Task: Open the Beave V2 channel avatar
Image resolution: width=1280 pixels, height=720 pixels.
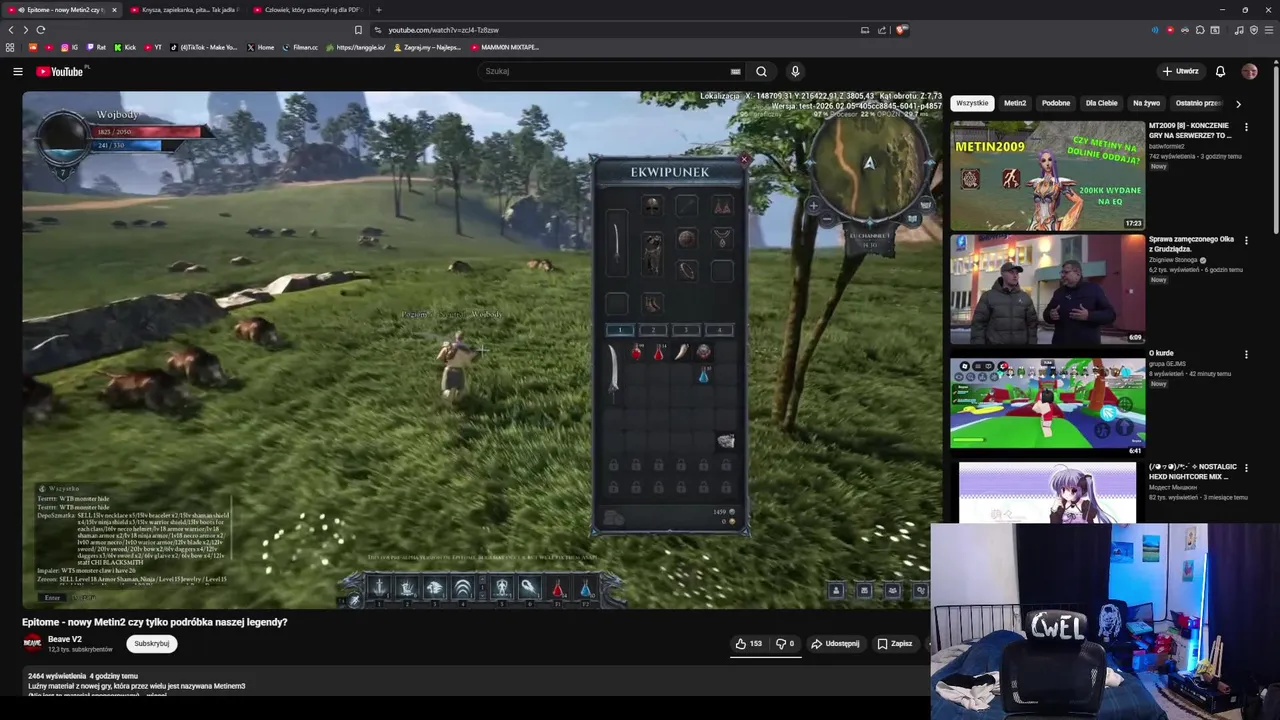Action: pos(32,643)
